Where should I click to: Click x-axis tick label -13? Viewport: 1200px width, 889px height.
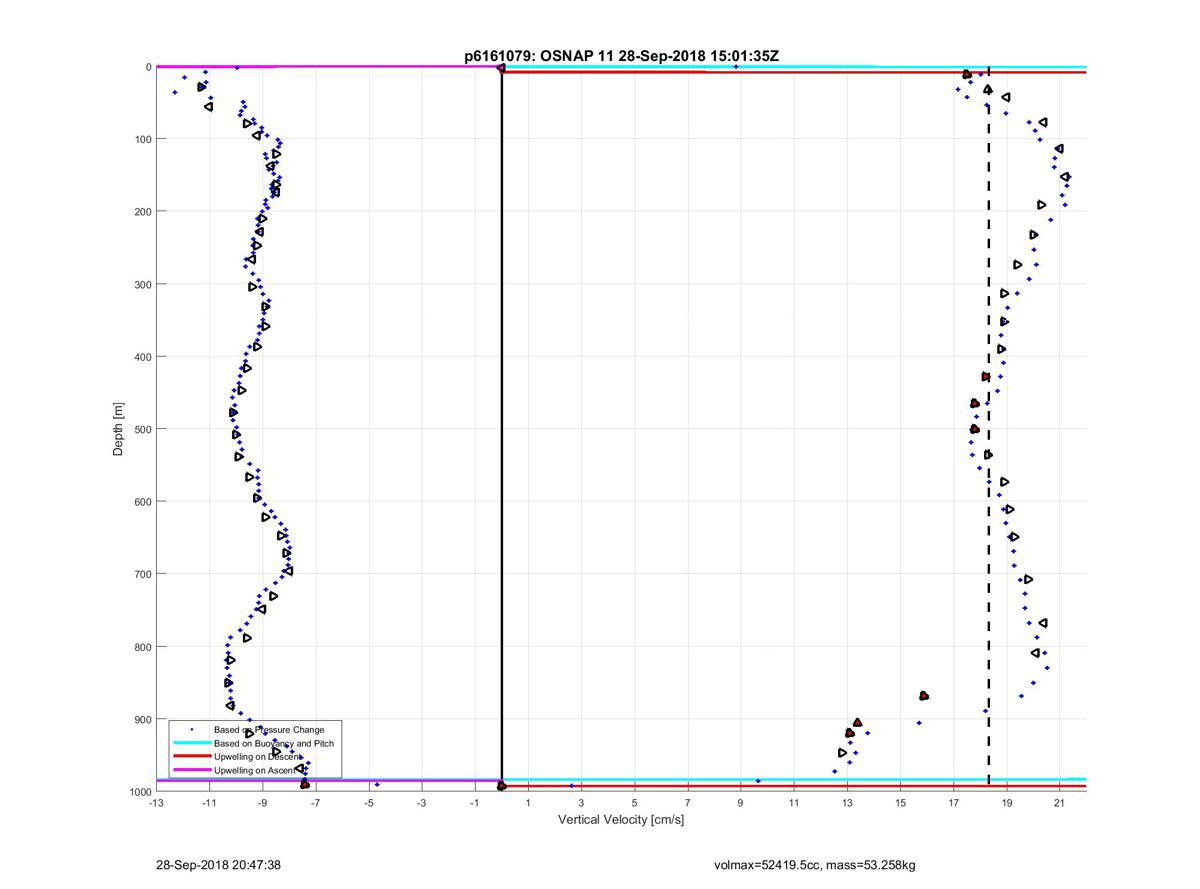click(155, 802)
